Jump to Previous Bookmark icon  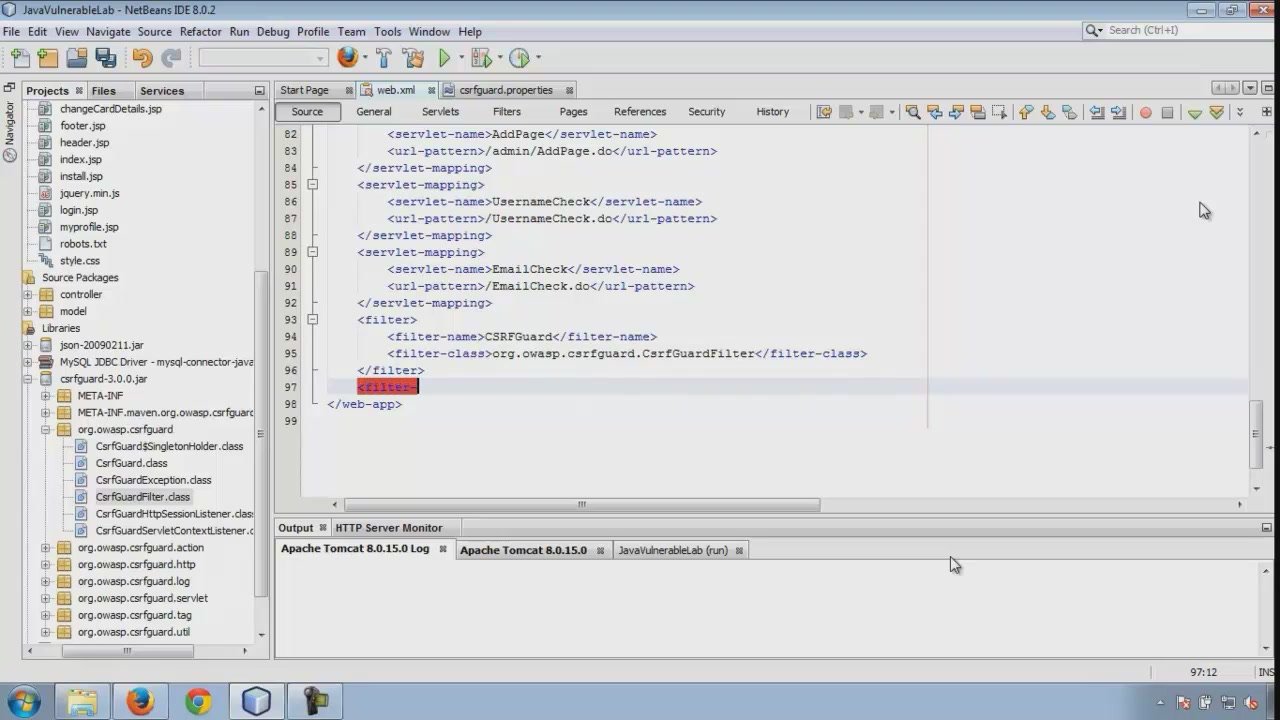1026,112
